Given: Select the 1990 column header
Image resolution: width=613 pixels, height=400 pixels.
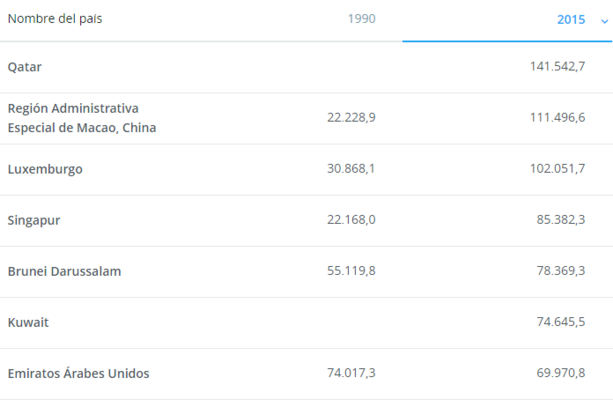Looking at the screenshot, I should point(361,19).
